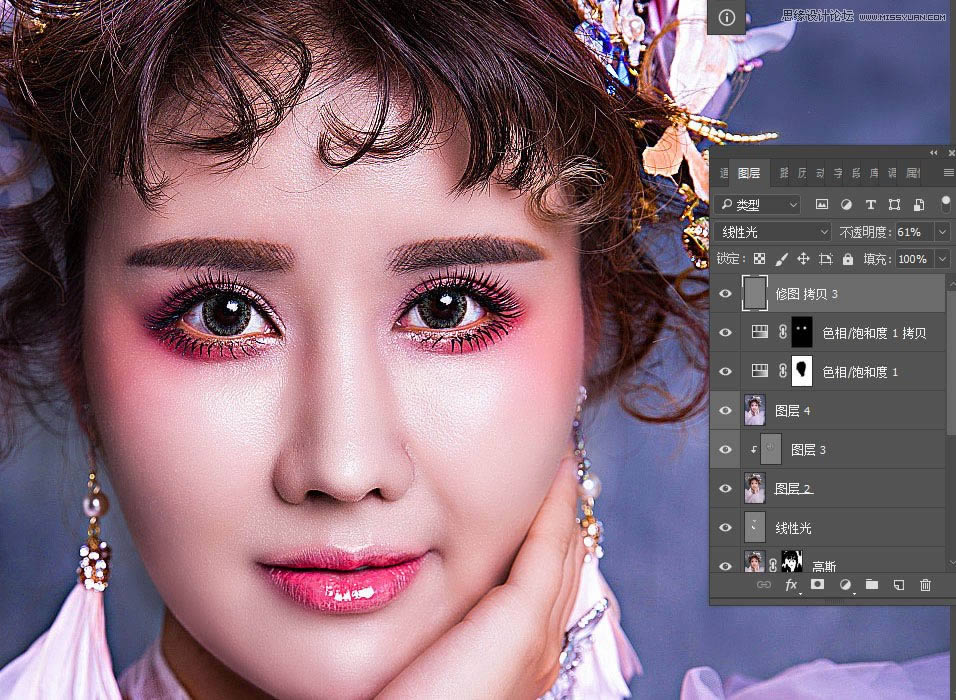Open the fx layer style menu
Image resolution: width=956 pixels, height=700 pixels.
click(791, 585)
